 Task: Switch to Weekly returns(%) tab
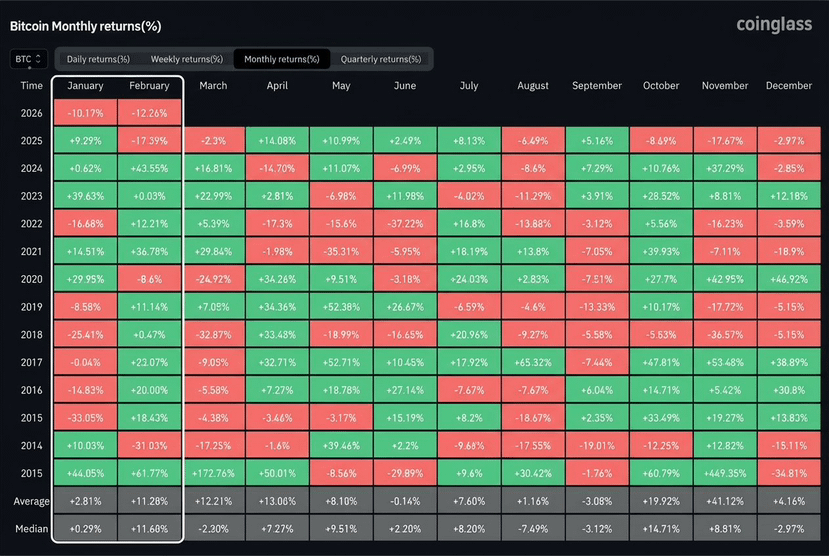[x=187, y=59]
